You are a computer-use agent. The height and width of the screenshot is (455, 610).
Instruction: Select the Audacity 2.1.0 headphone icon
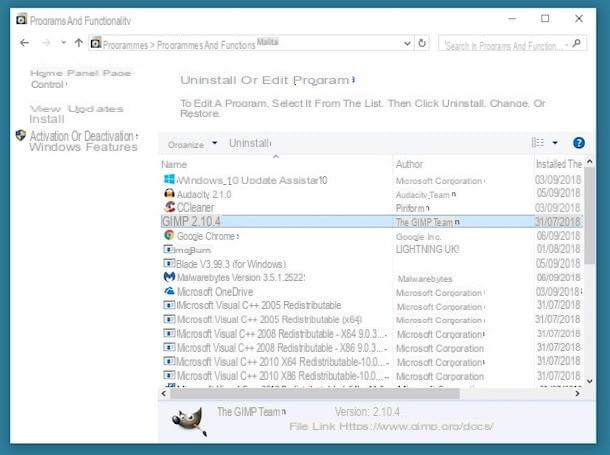tap(169, 193)
